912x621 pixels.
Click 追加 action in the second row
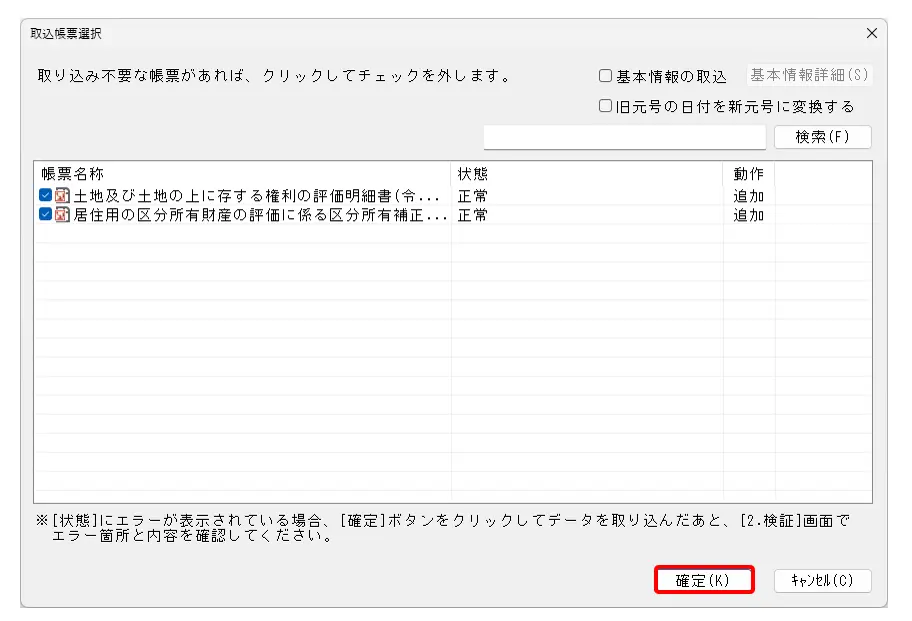tap(748, 215)
